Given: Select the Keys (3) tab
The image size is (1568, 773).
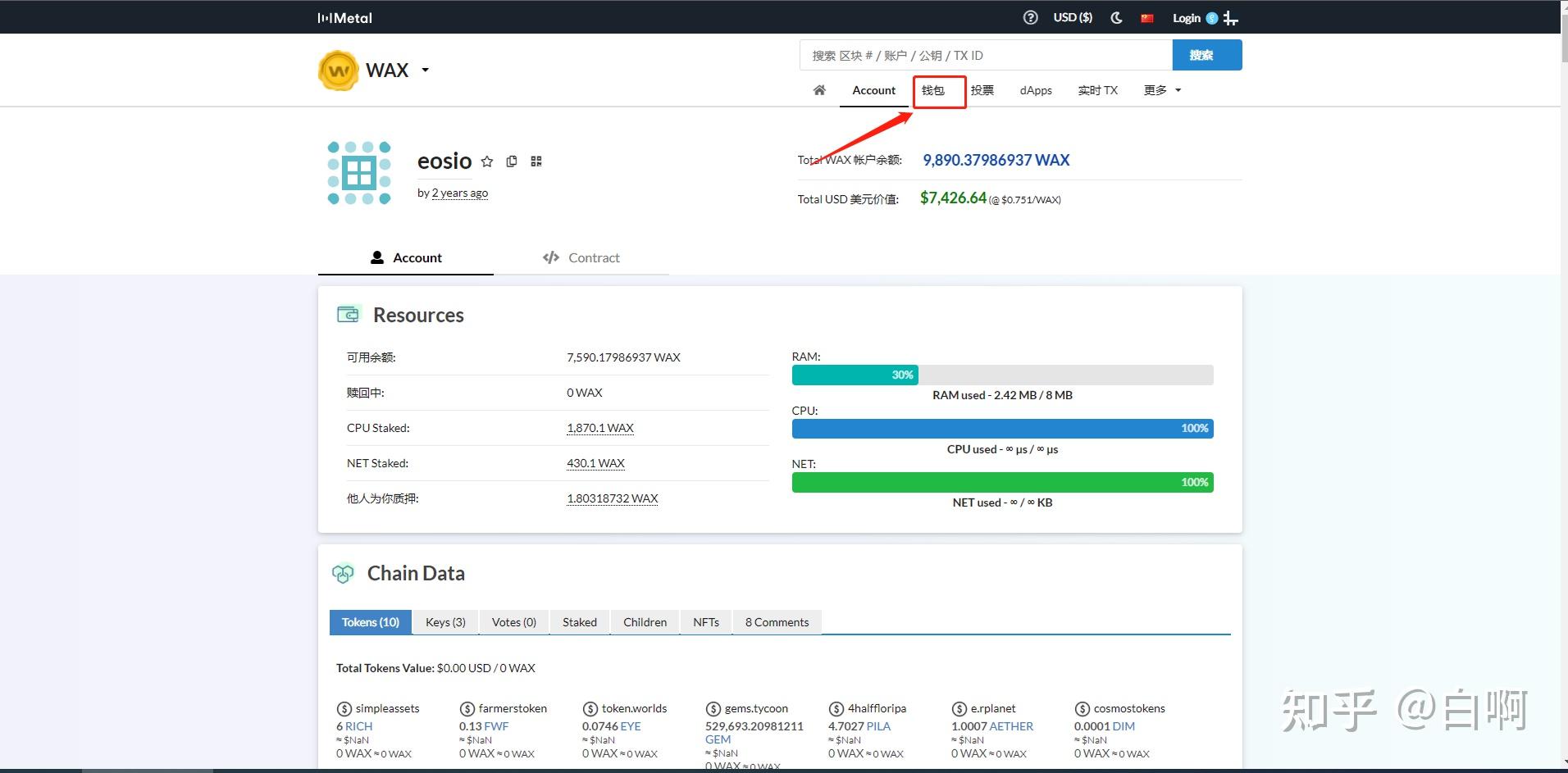Looking at the screenshot, I should pyautogui.click(x=445, y=622).
